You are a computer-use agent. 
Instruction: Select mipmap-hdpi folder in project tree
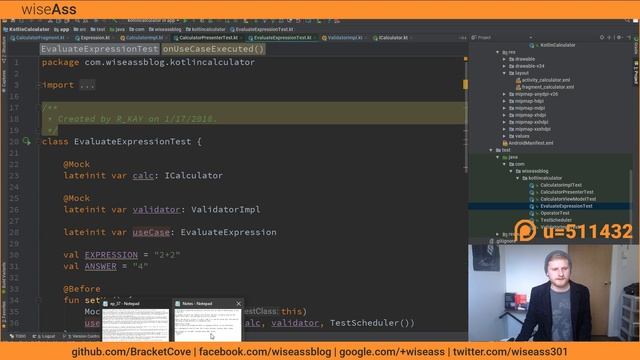pyautogui.click(x=529, y=101)
